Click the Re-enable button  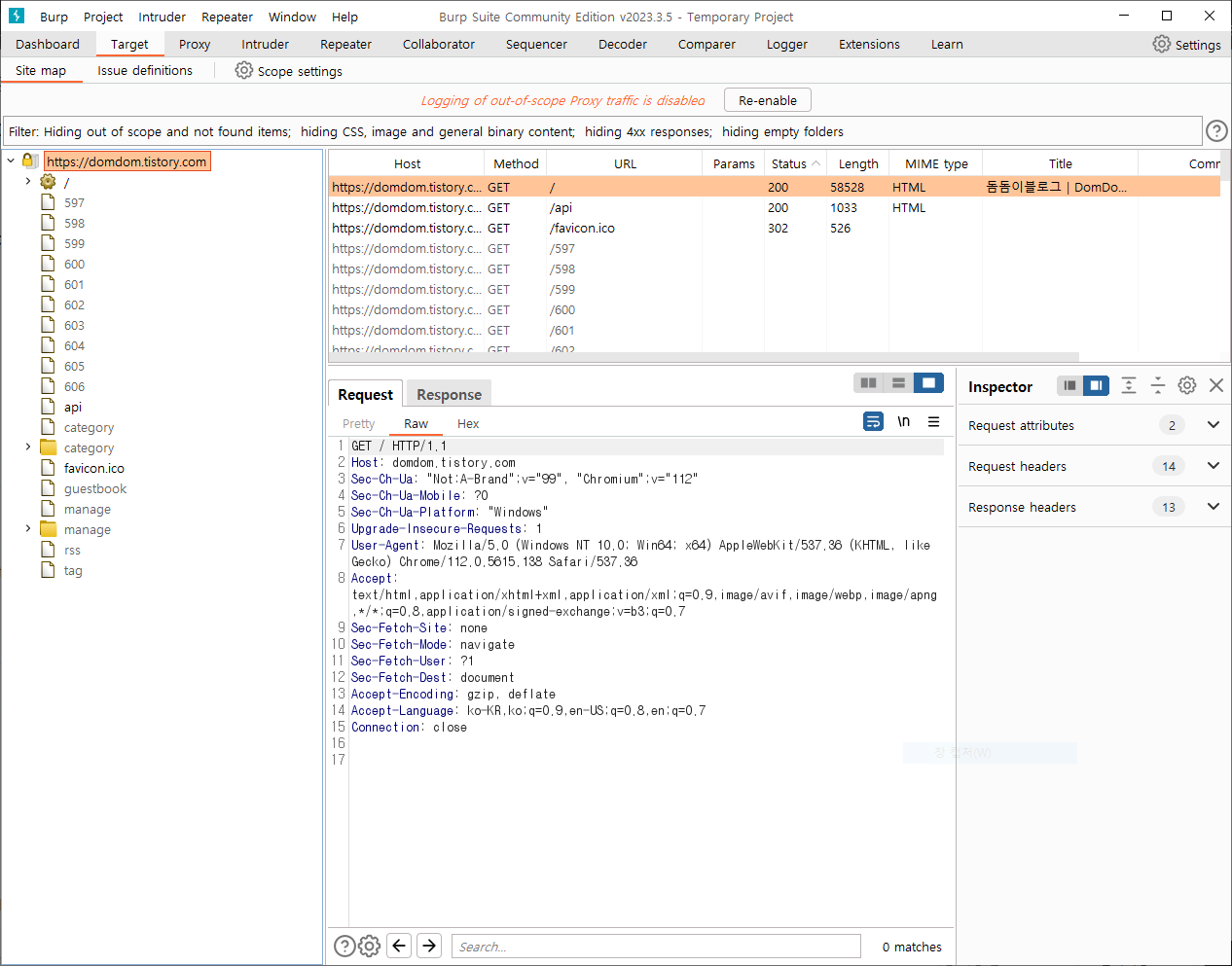tap(768, 100)
